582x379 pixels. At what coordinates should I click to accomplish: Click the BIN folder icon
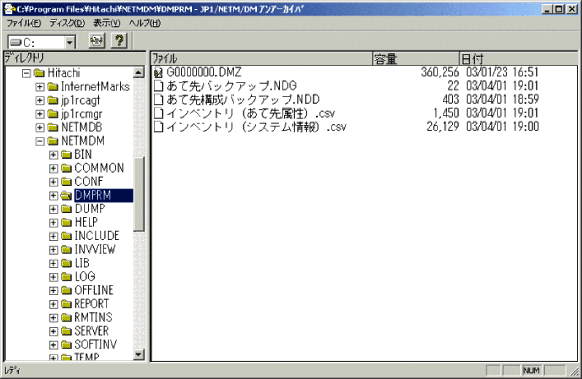click(x=66, y=154)
